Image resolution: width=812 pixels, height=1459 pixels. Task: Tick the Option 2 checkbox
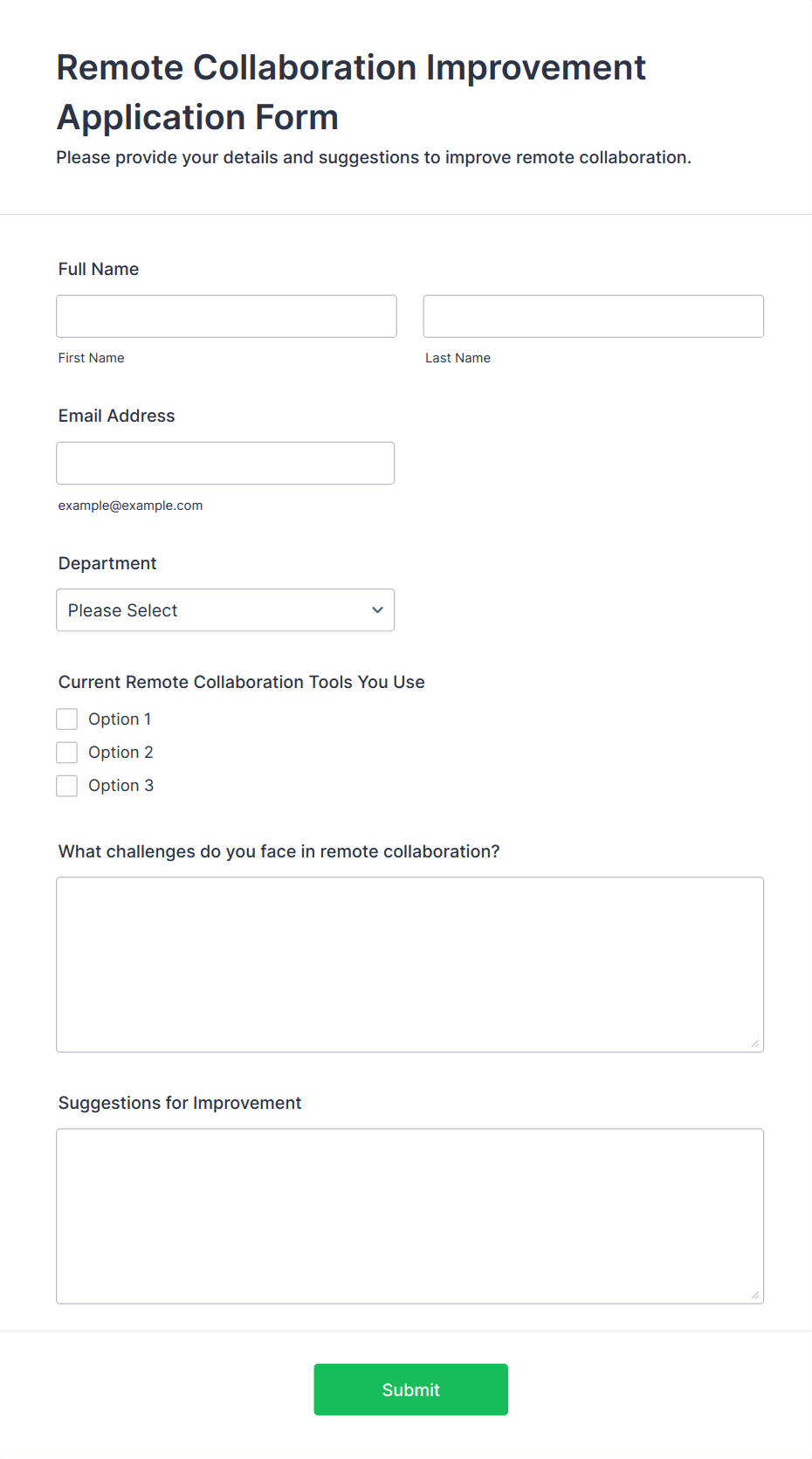(67, 753)
